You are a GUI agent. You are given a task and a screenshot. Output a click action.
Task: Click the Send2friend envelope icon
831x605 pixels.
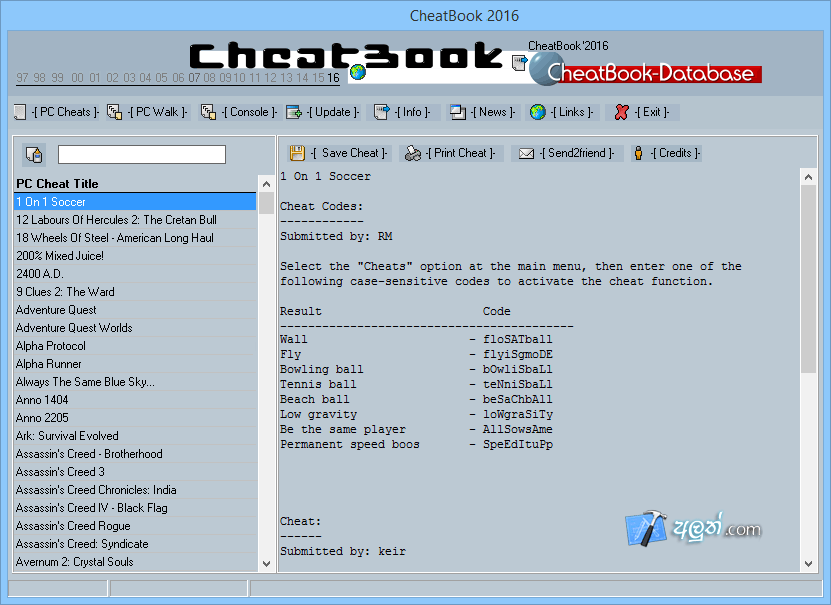[x=526, y=153]
